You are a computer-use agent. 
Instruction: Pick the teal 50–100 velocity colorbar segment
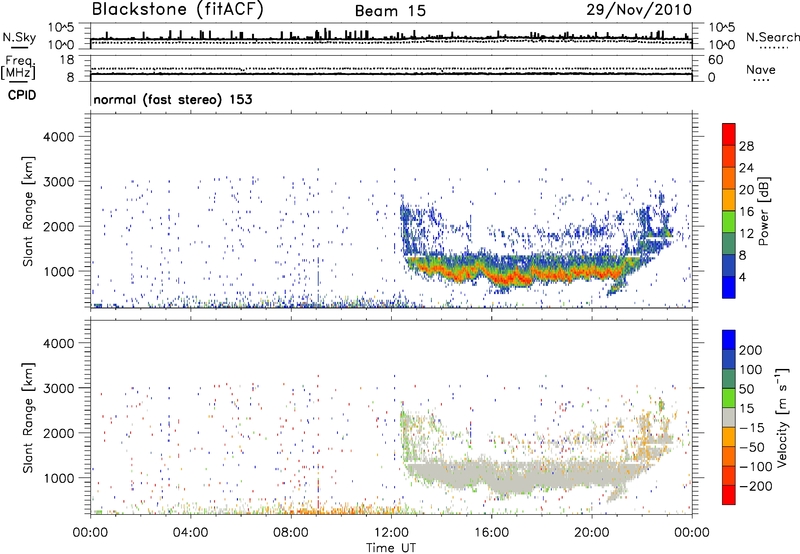point(729,379)
